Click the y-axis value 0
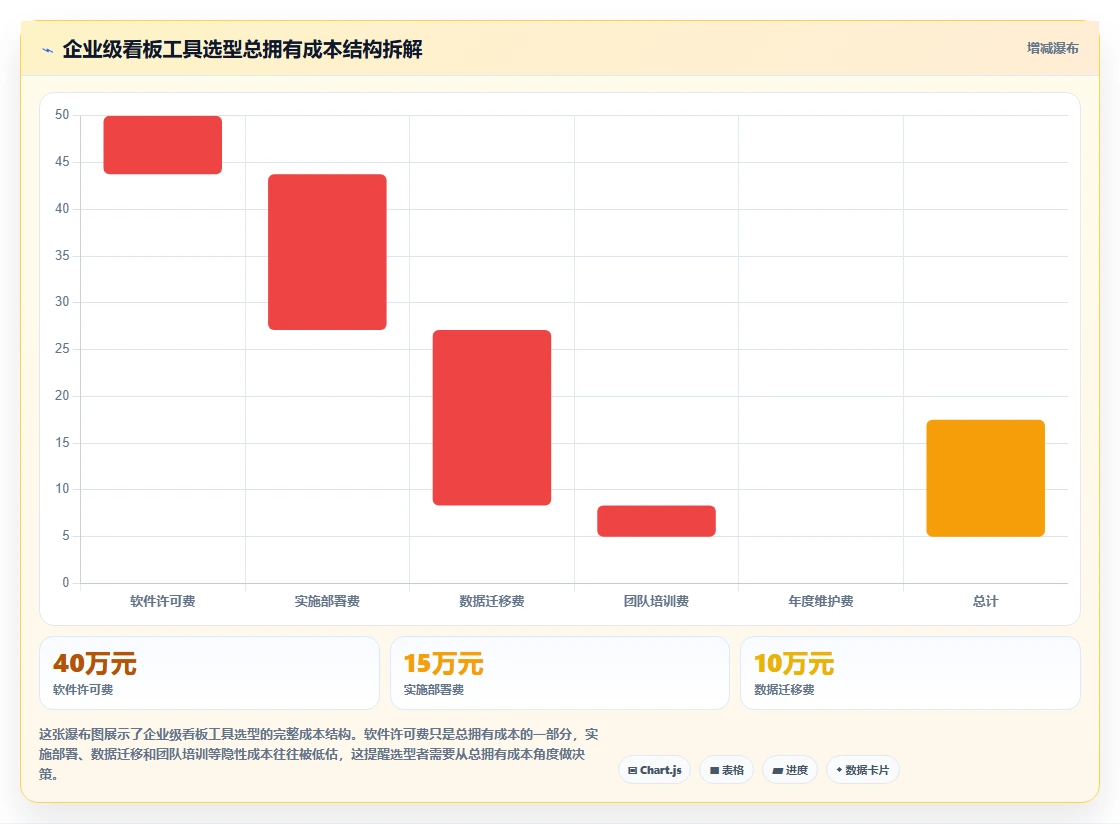The image size is (1120, 824). (66, 583)
